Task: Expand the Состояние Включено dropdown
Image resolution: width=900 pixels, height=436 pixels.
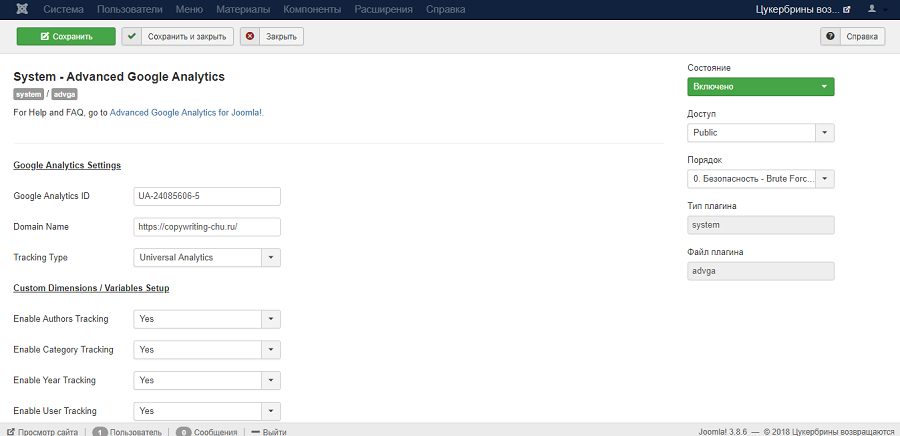Action: (760, 87)
